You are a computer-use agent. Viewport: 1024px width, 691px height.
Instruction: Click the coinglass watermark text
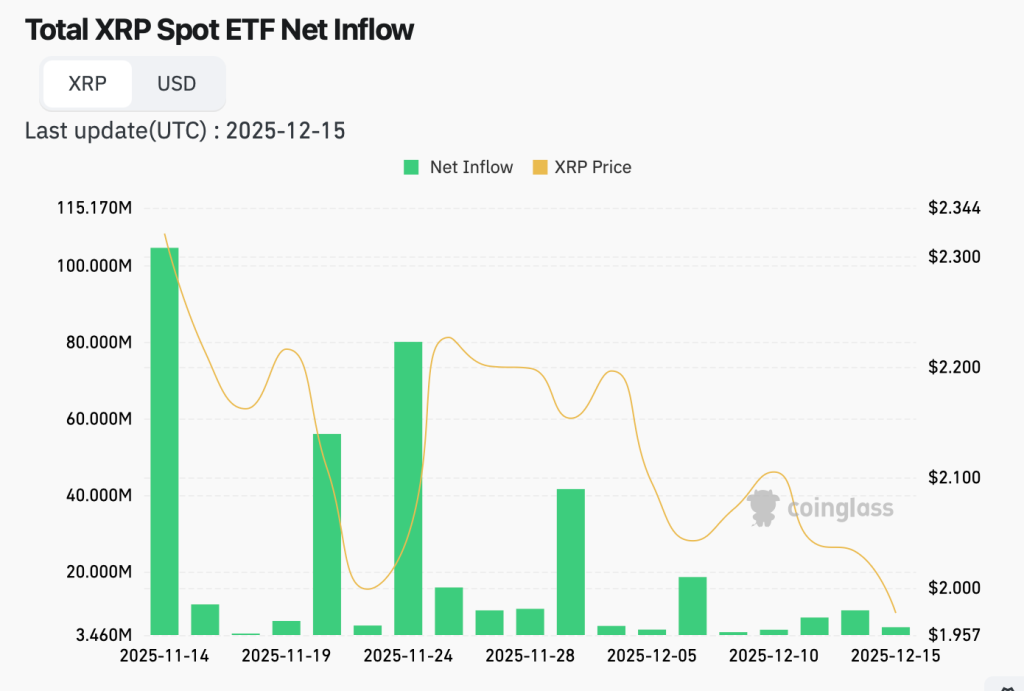[840, 508]
